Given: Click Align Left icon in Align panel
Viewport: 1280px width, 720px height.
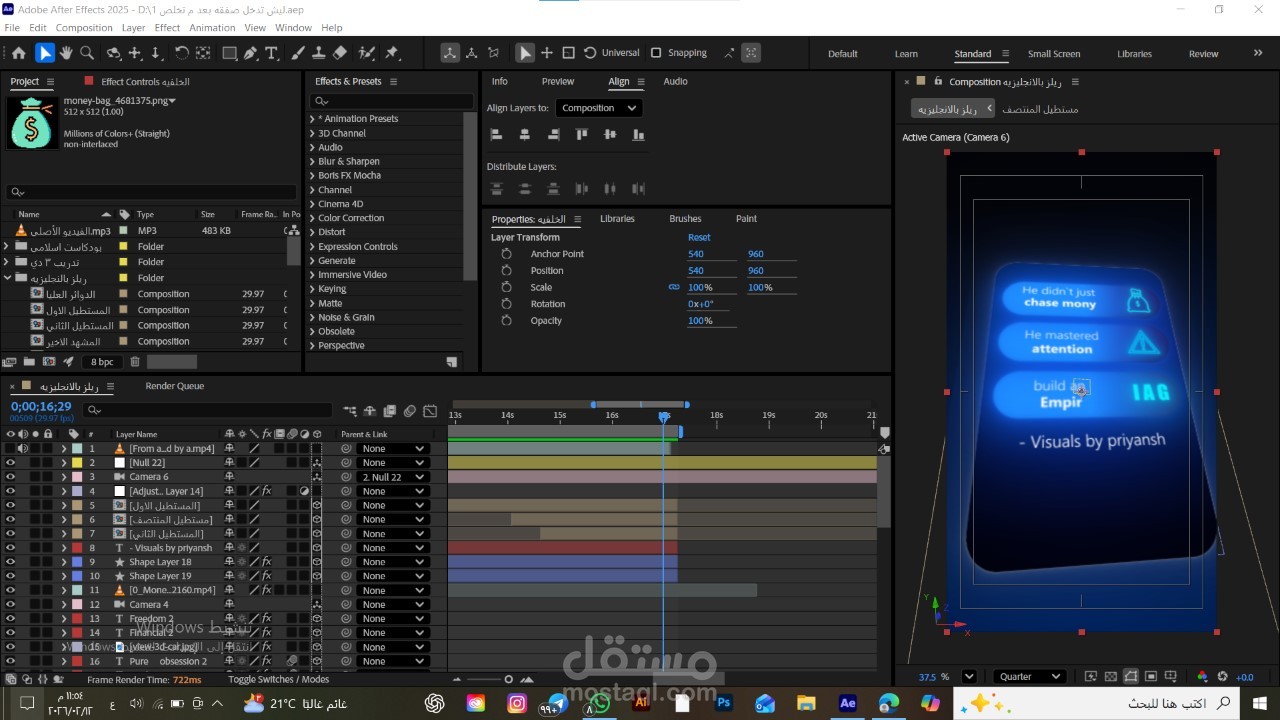Looking at the screenshot, I should 496,134.
